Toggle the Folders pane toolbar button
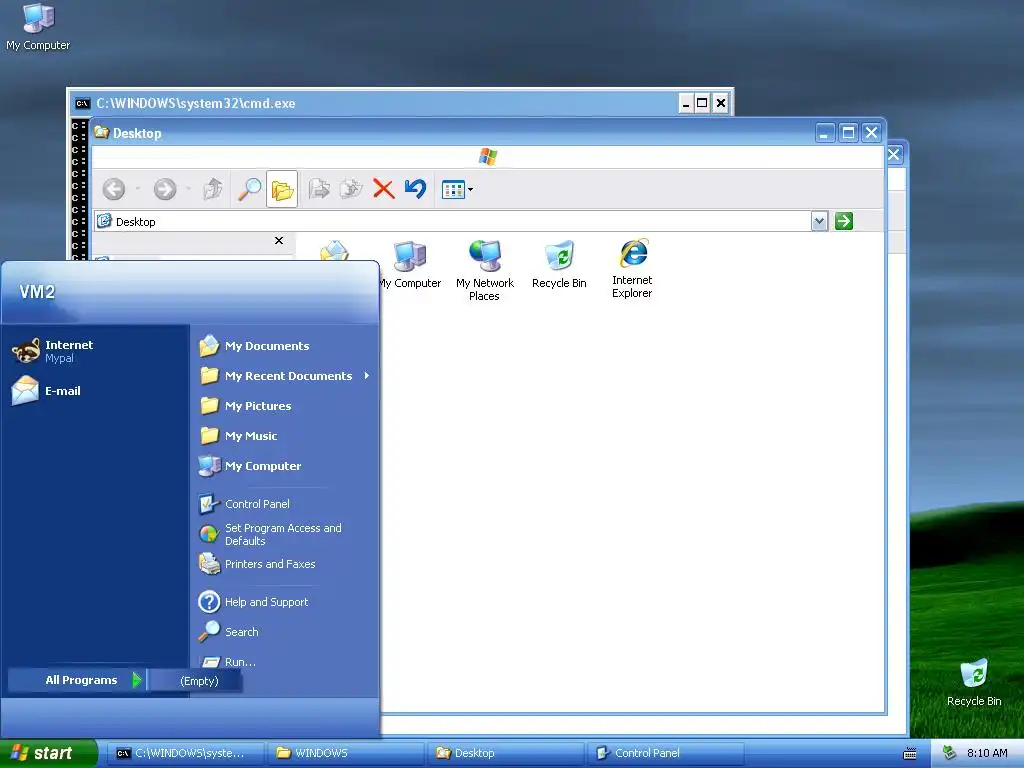The height and width of the screenshot is (768, 1024). tap(282, 189)
